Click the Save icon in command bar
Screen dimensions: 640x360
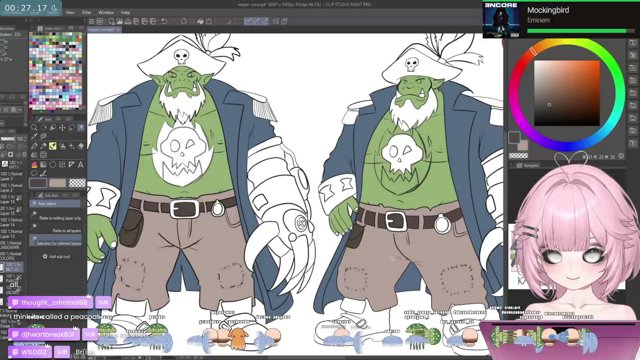pos(128,21)
